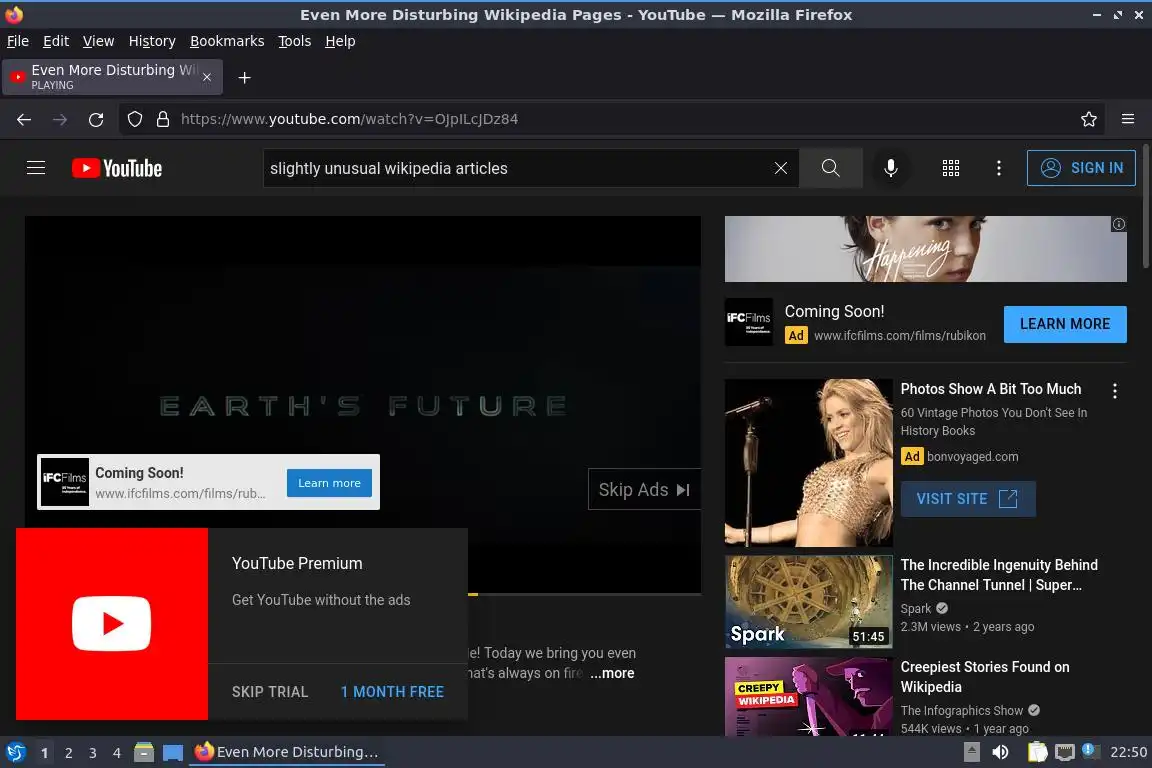Click Learn more on video ad overlay
The height and width of the screenshot is (768, 1152).
329,483
